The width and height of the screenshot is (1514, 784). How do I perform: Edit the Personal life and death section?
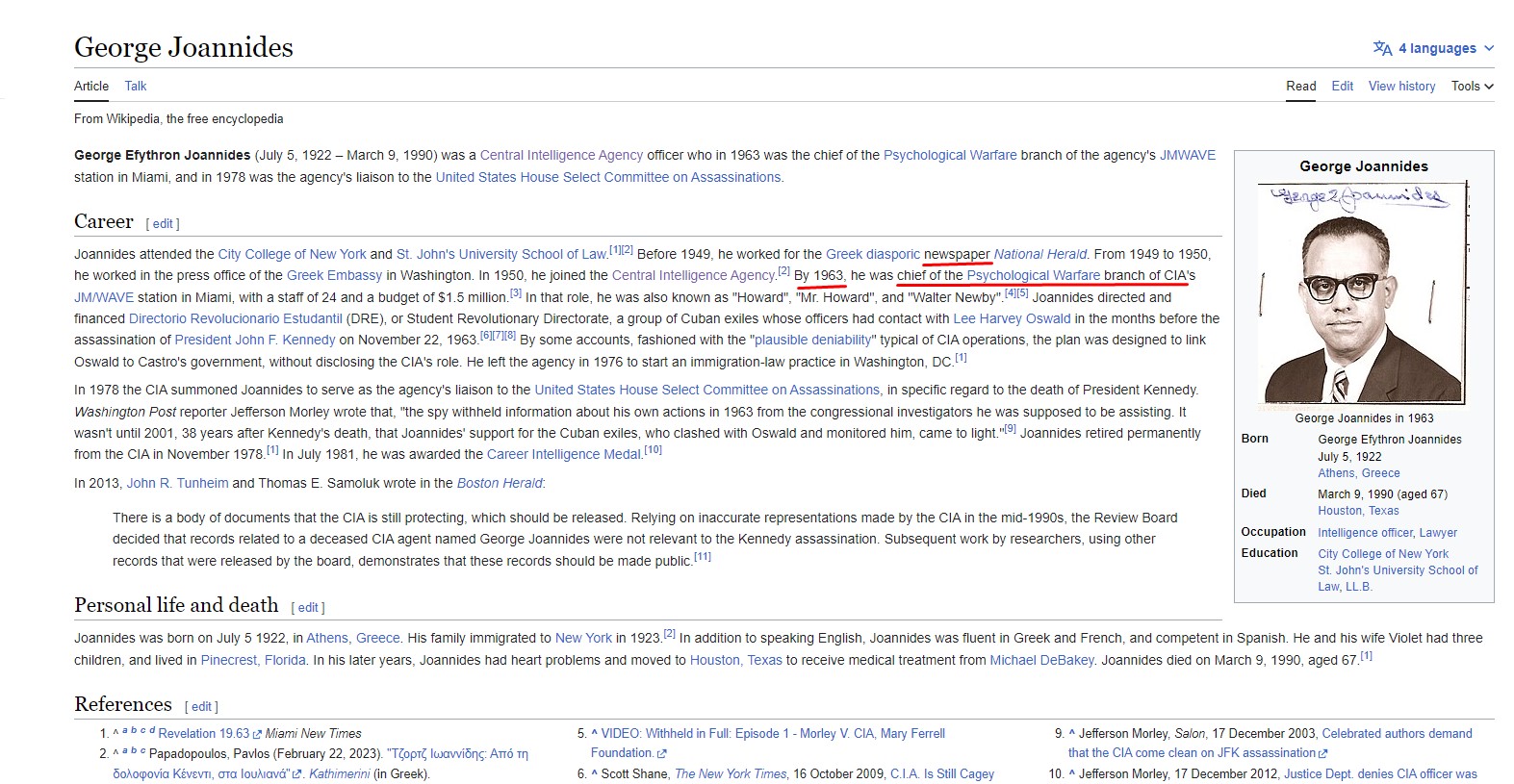[x=308, y=607]
